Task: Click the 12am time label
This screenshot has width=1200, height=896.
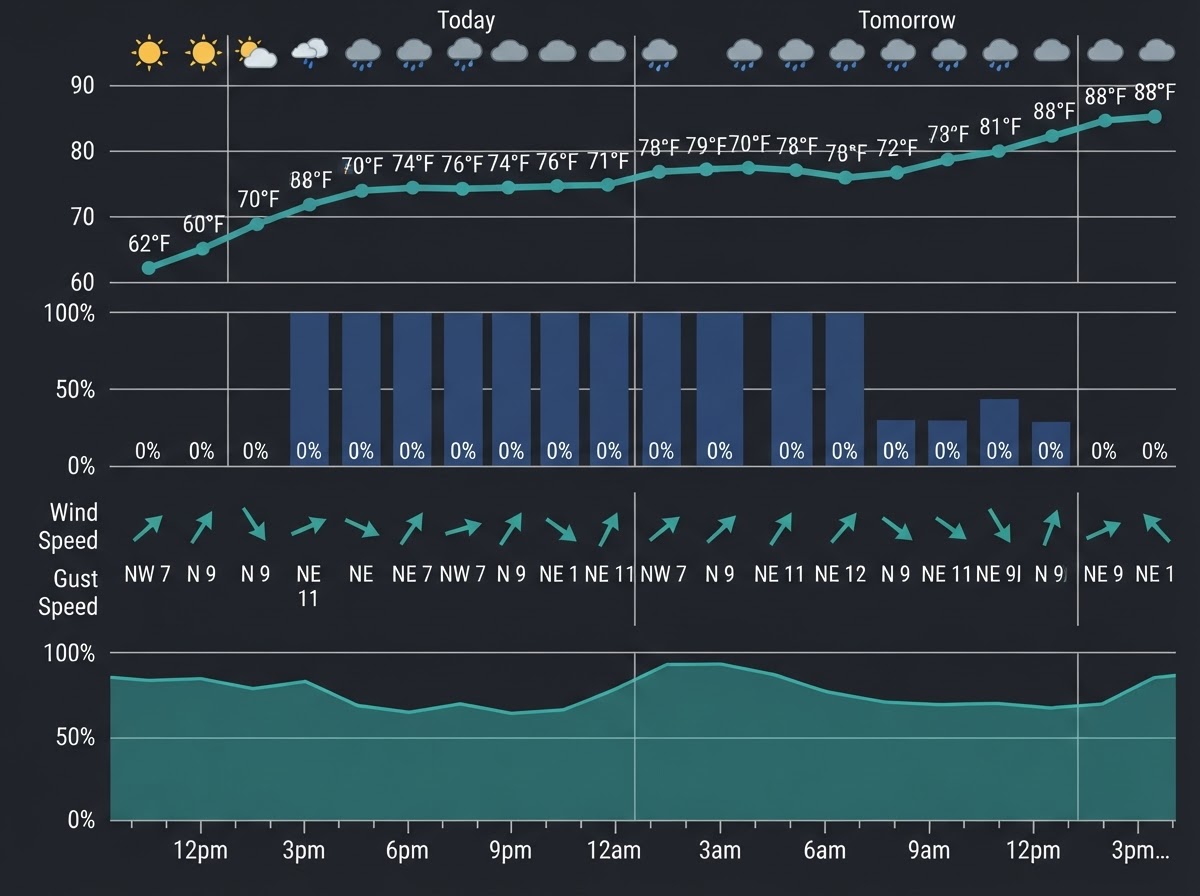Action: [x=614, y=852]
